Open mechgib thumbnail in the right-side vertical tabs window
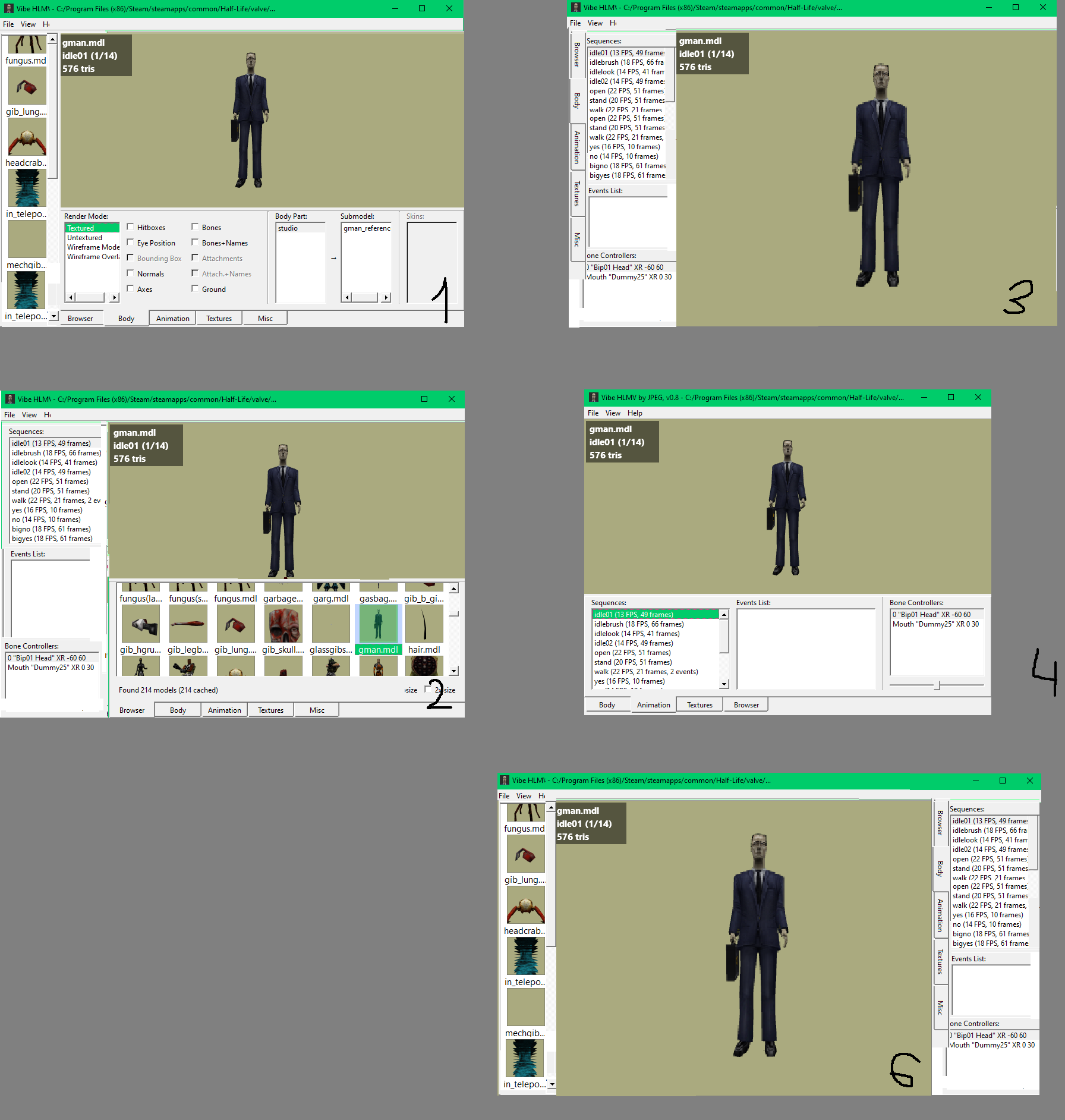 tap(526, 1008)
